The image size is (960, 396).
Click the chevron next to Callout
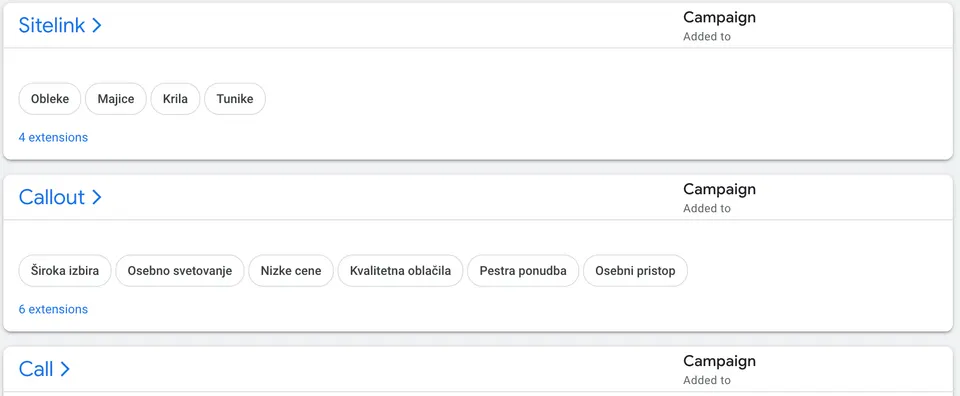(96, 197)
